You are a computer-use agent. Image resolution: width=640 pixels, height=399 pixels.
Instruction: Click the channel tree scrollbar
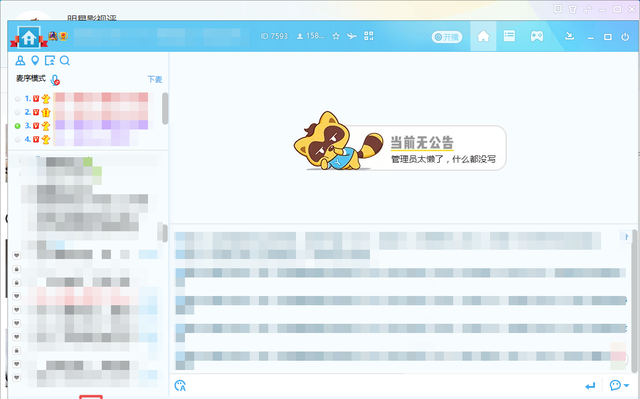(165, 233)
